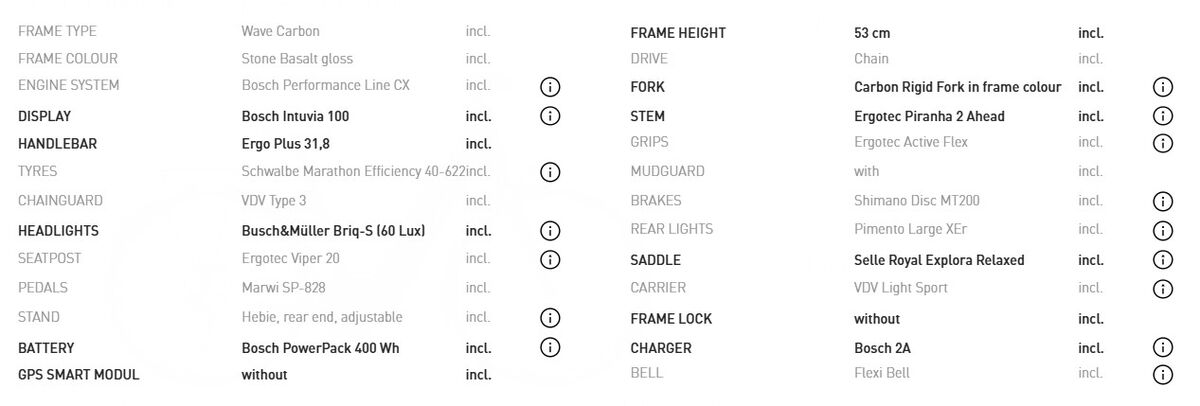Show saddle info for Selle Royal Explora
The image size is (1200, 406).
(x=1163, y=260)
